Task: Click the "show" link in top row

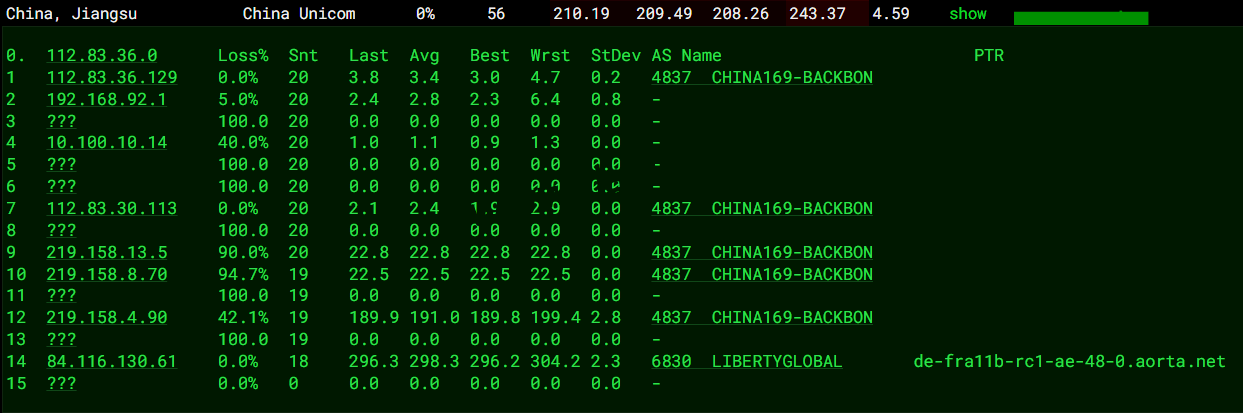Action: (967, 14)
